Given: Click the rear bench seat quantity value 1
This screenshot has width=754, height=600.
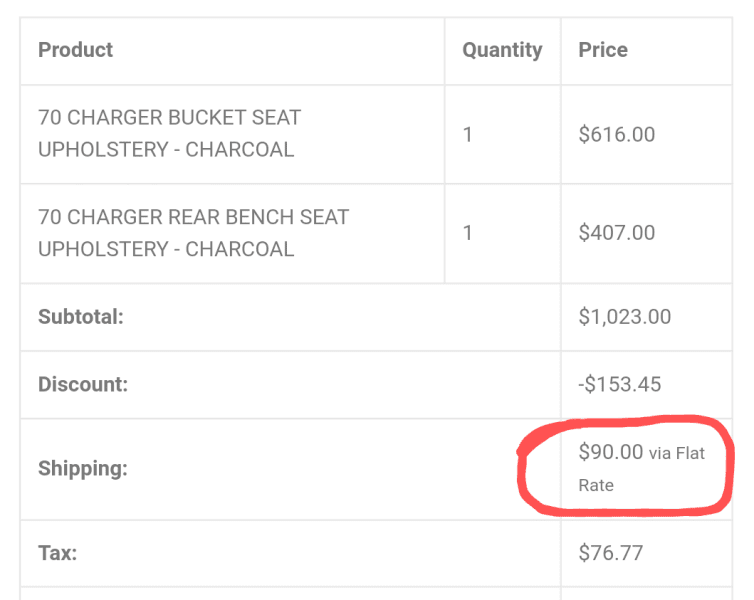Looking at the screenshot, I should [x=467, y=233].
